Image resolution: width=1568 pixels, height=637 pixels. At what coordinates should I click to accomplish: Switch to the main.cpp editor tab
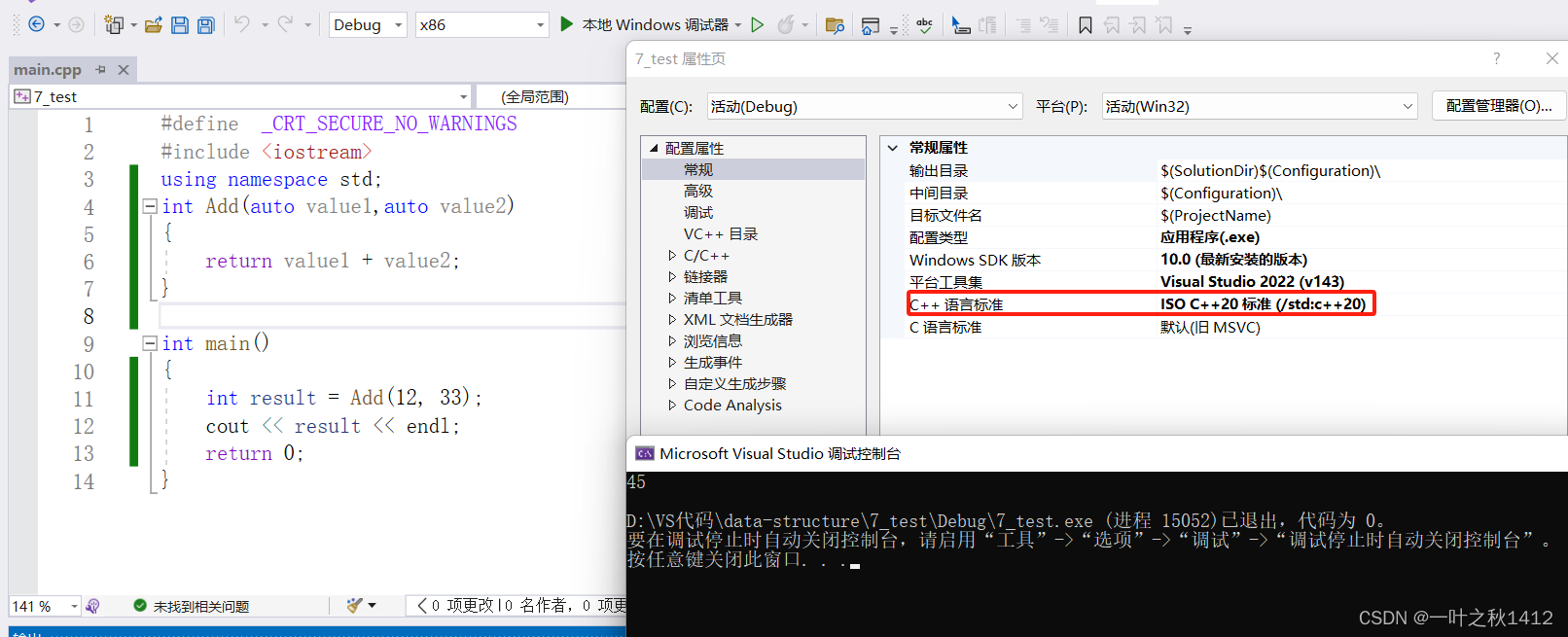(x=48, y=70)
